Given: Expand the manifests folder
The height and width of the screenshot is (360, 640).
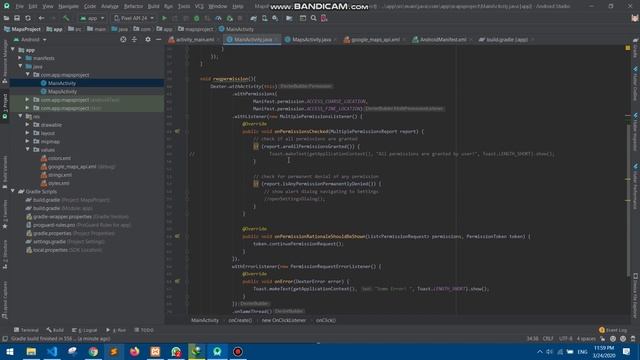Looking at the screenshot, I should coord(20,58).
